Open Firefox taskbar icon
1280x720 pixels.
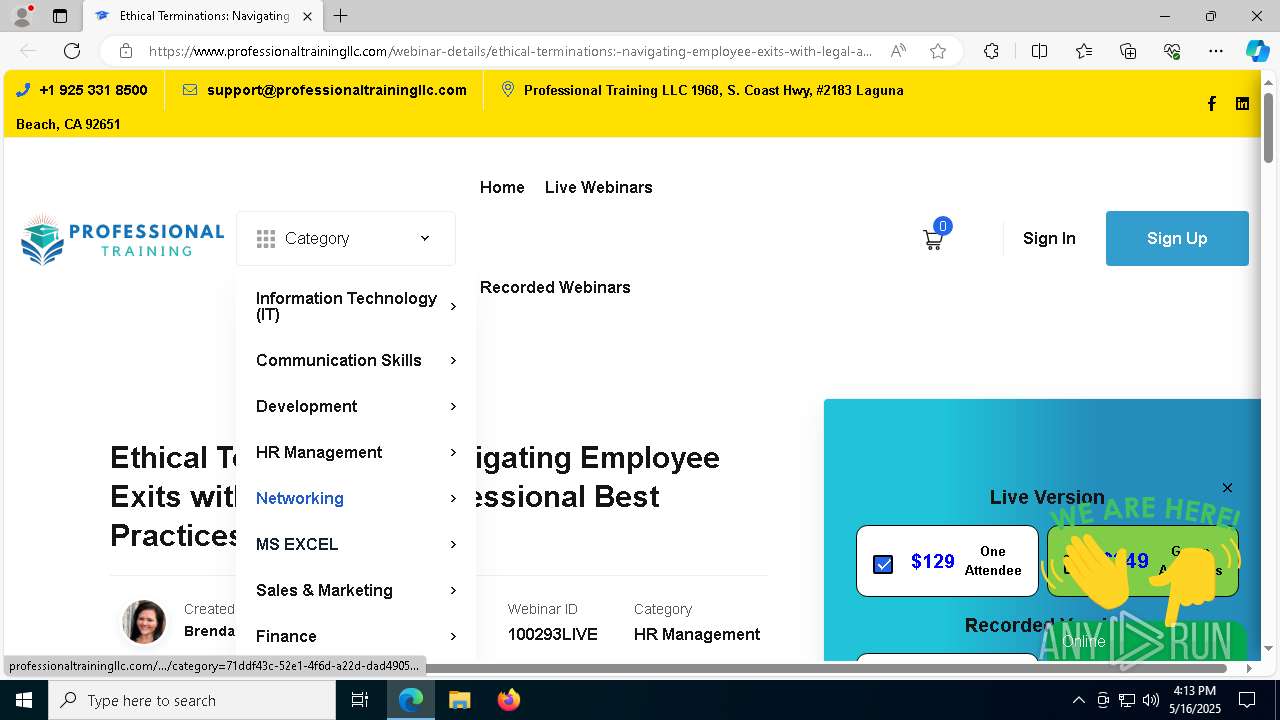tap(508, 700)
